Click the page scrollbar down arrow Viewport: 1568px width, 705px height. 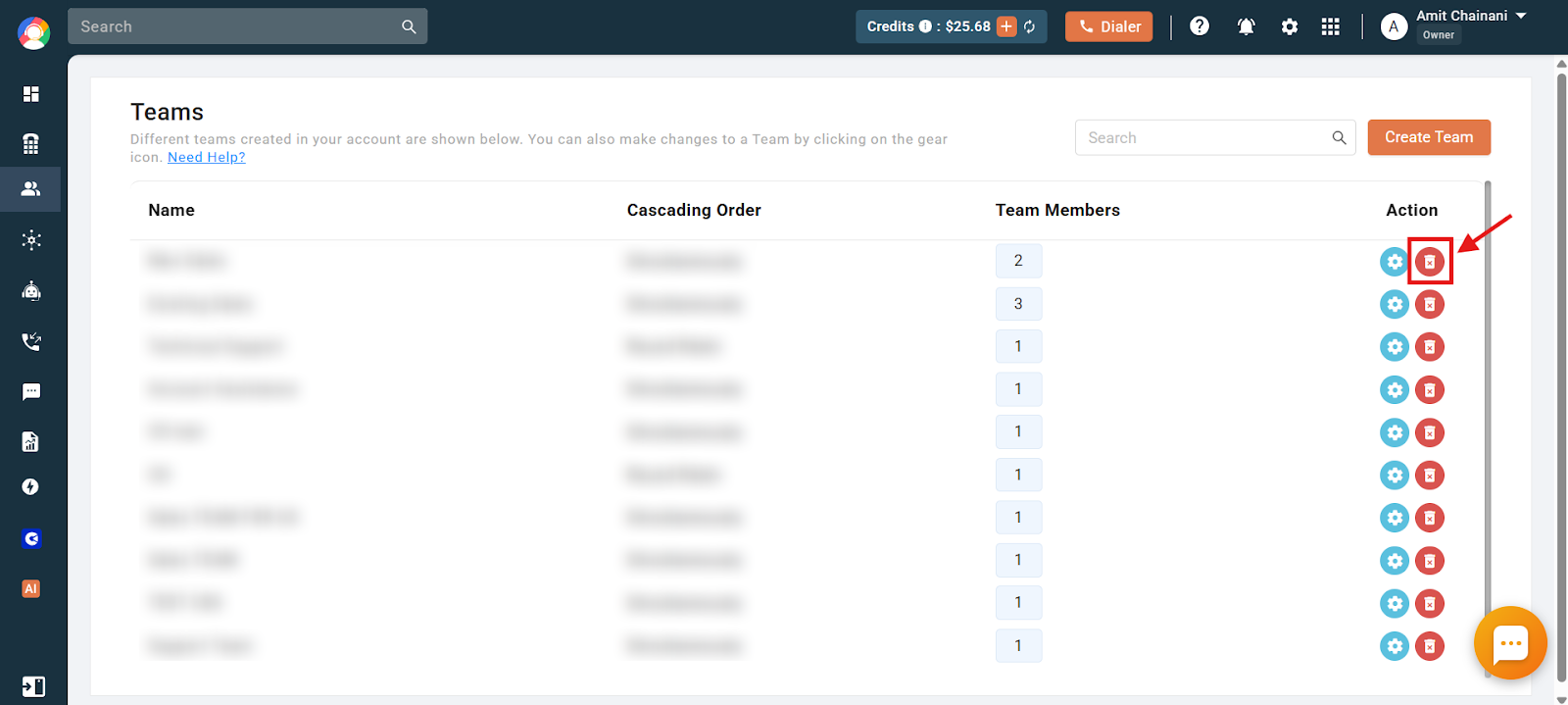click(1561, 698)
